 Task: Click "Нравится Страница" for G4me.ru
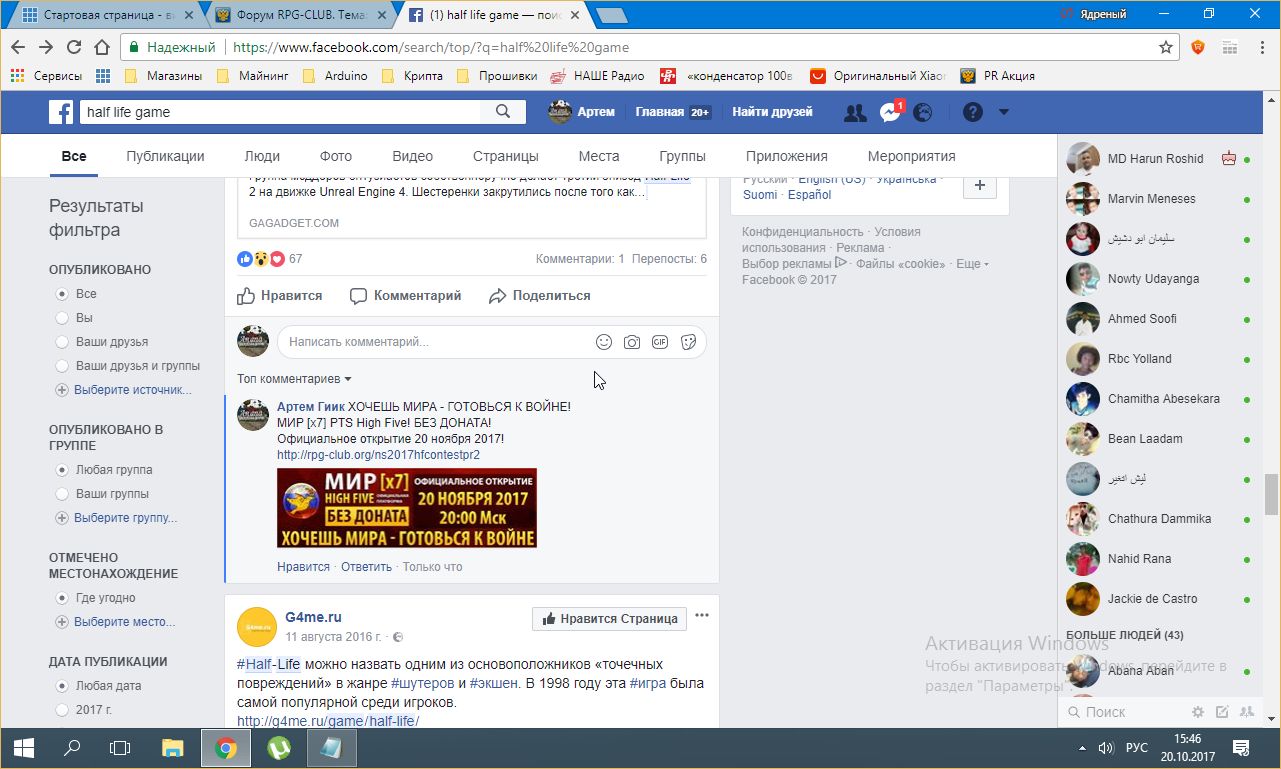point(610,619)
